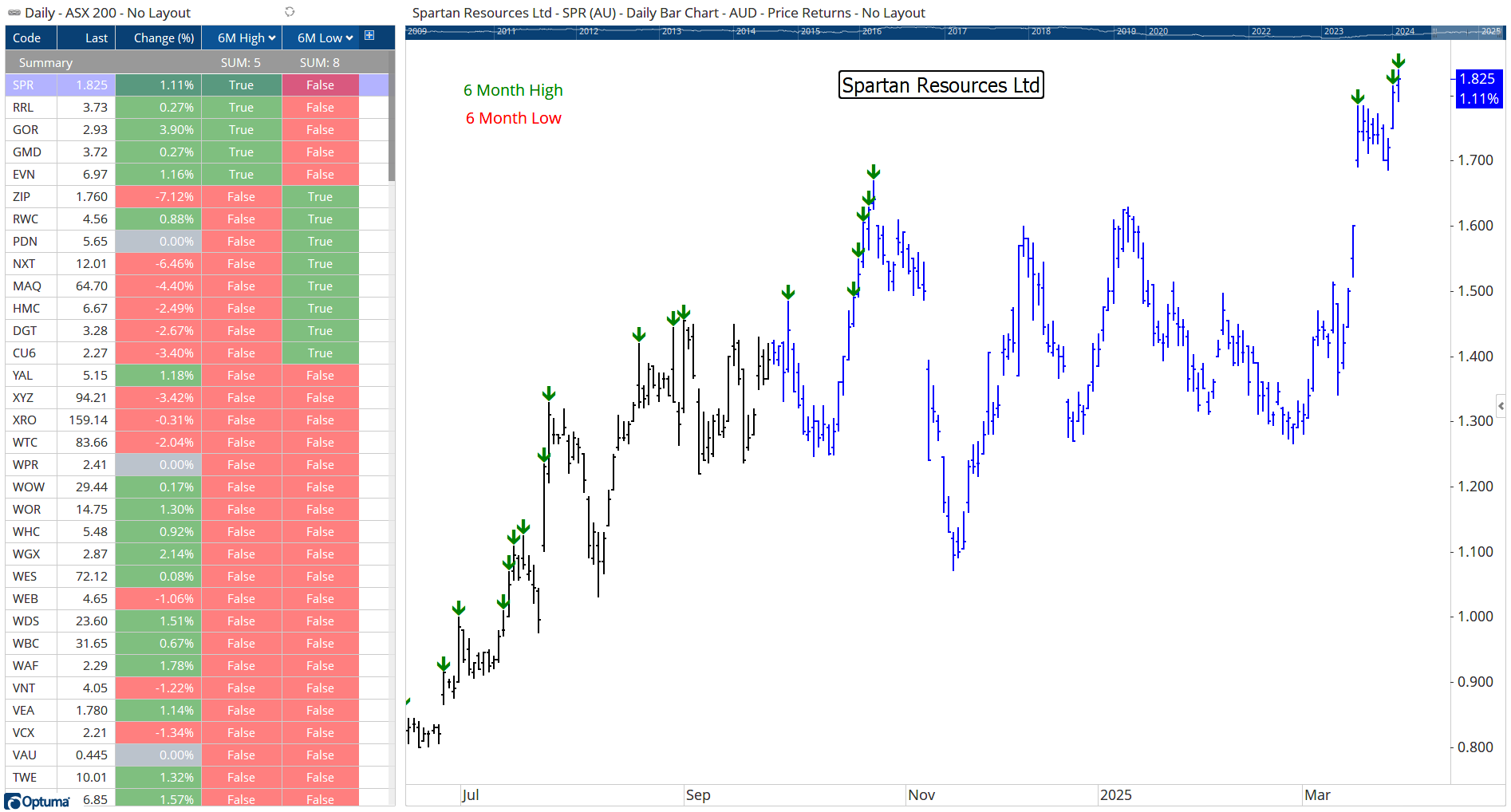Viewport: 1511px width, 812px height.
Task: Click the 6M High column header label
Action: click(241, 38)
